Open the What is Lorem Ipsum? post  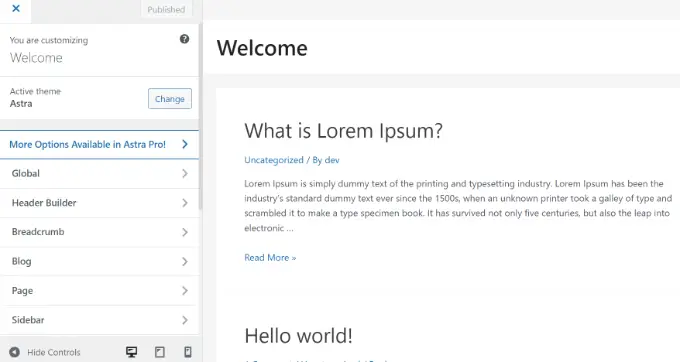(343, 131)
